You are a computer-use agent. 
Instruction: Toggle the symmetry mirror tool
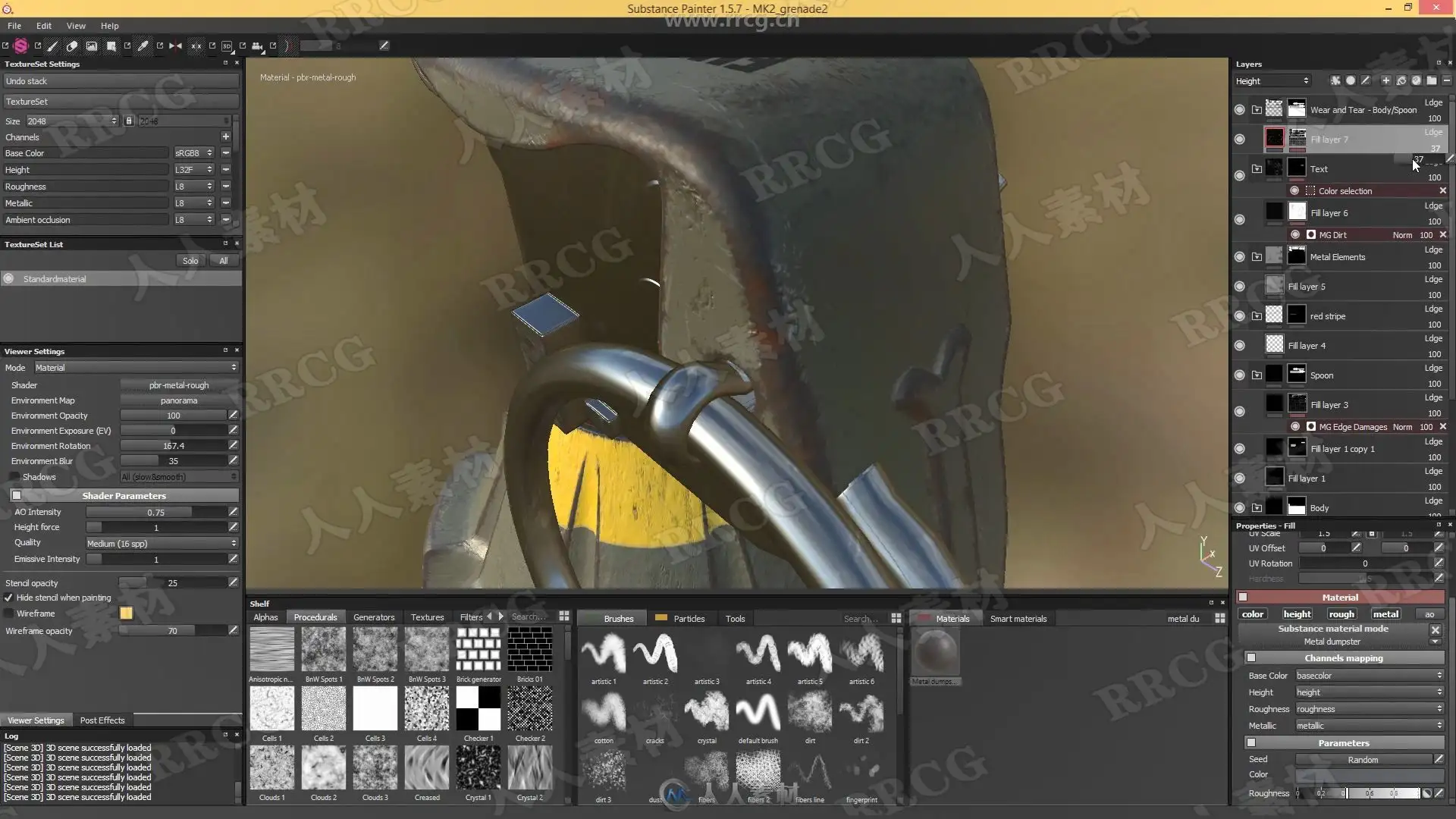coord(176,46)
